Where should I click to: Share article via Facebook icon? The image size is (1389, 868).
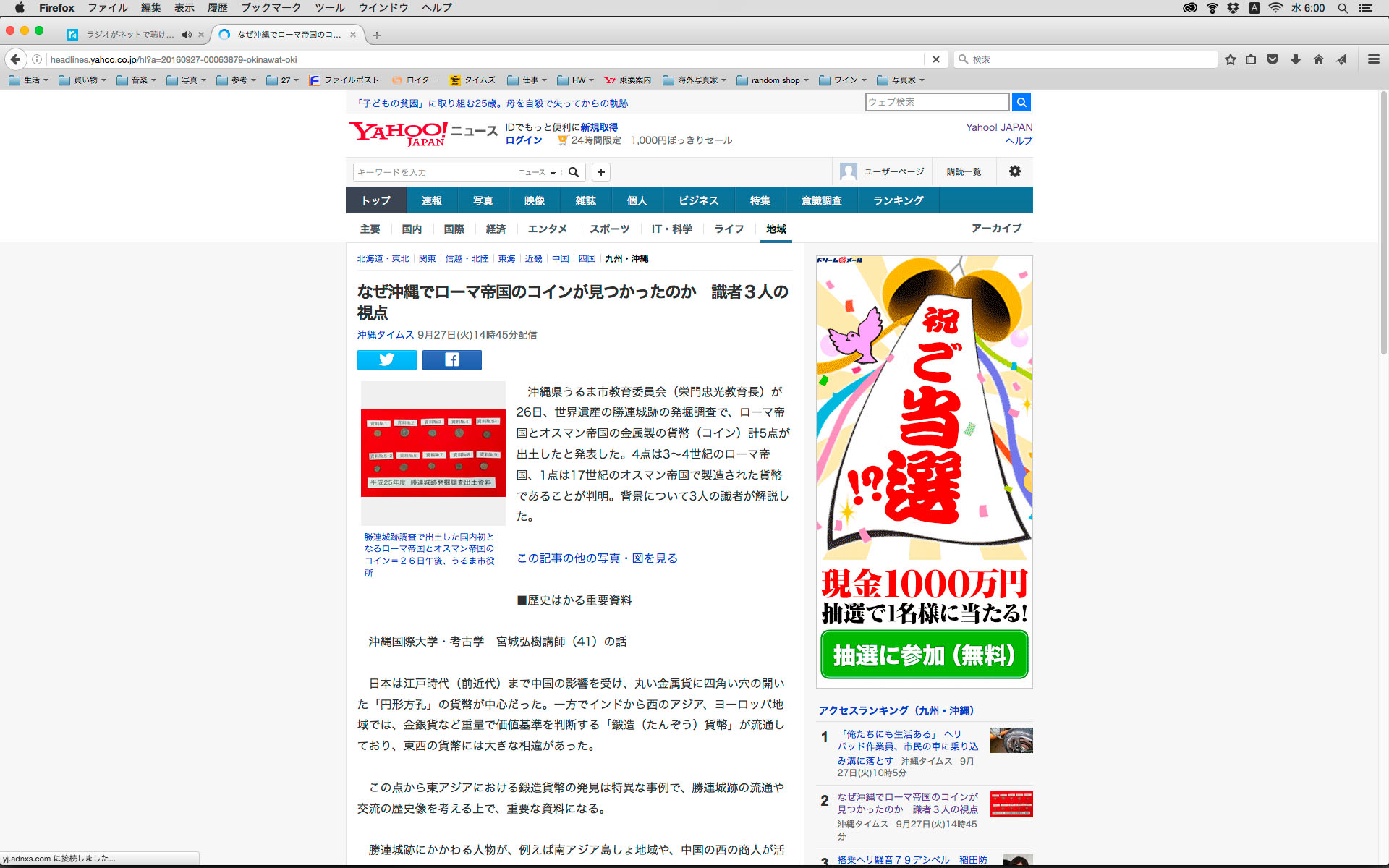tap(451, 359)
